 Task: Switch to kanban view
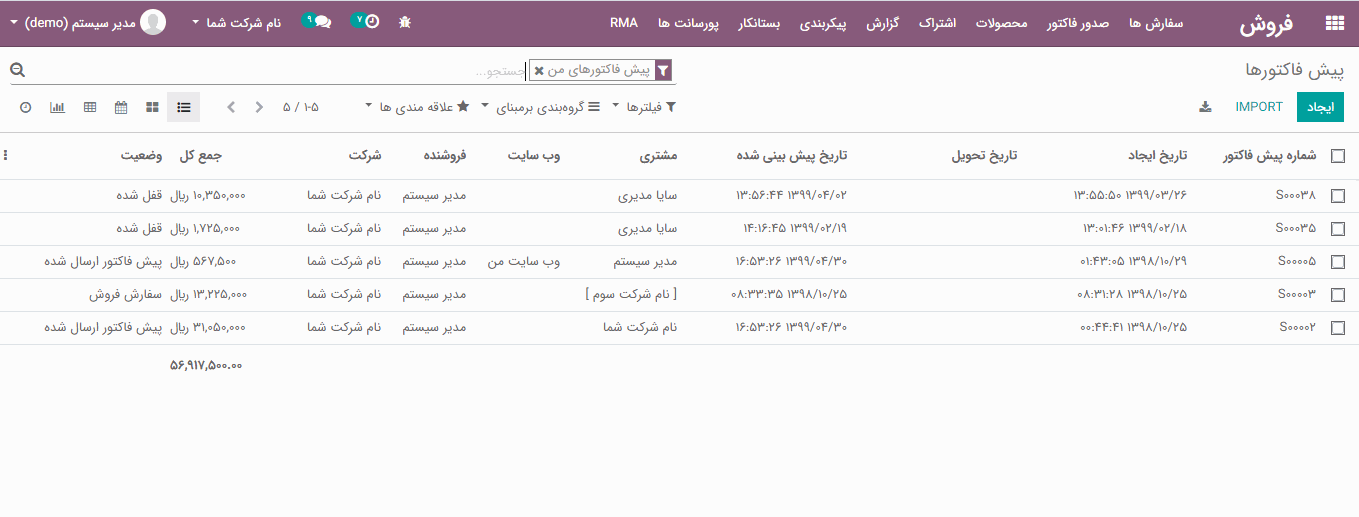pyautogui.click(x=152, y=107)
